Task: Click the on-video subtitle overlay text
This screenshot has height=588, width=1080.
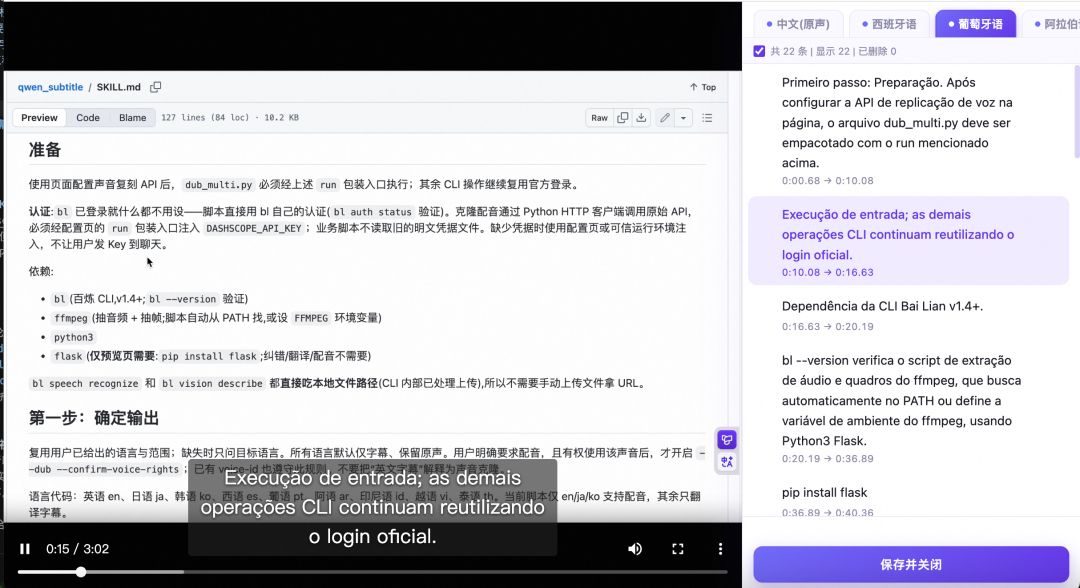Action: [373, 507]
